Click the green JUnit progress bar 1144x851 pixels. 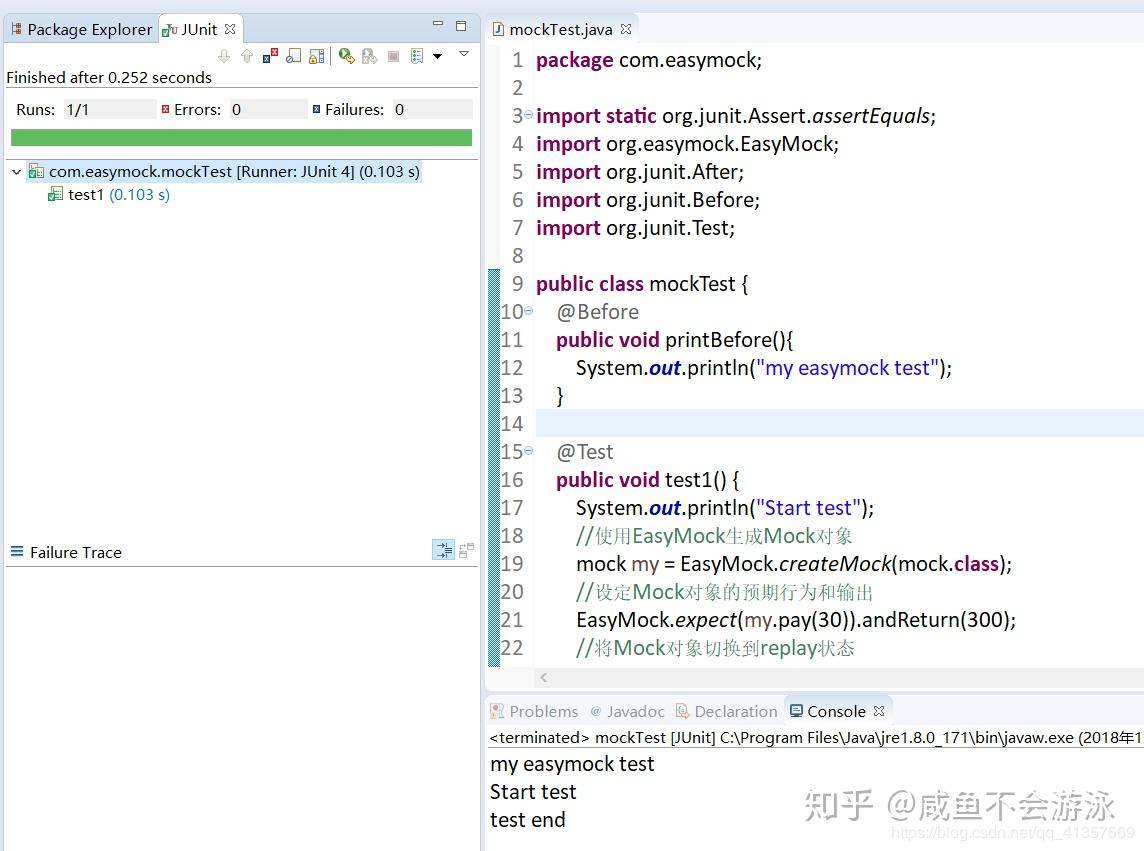[241, 137]
